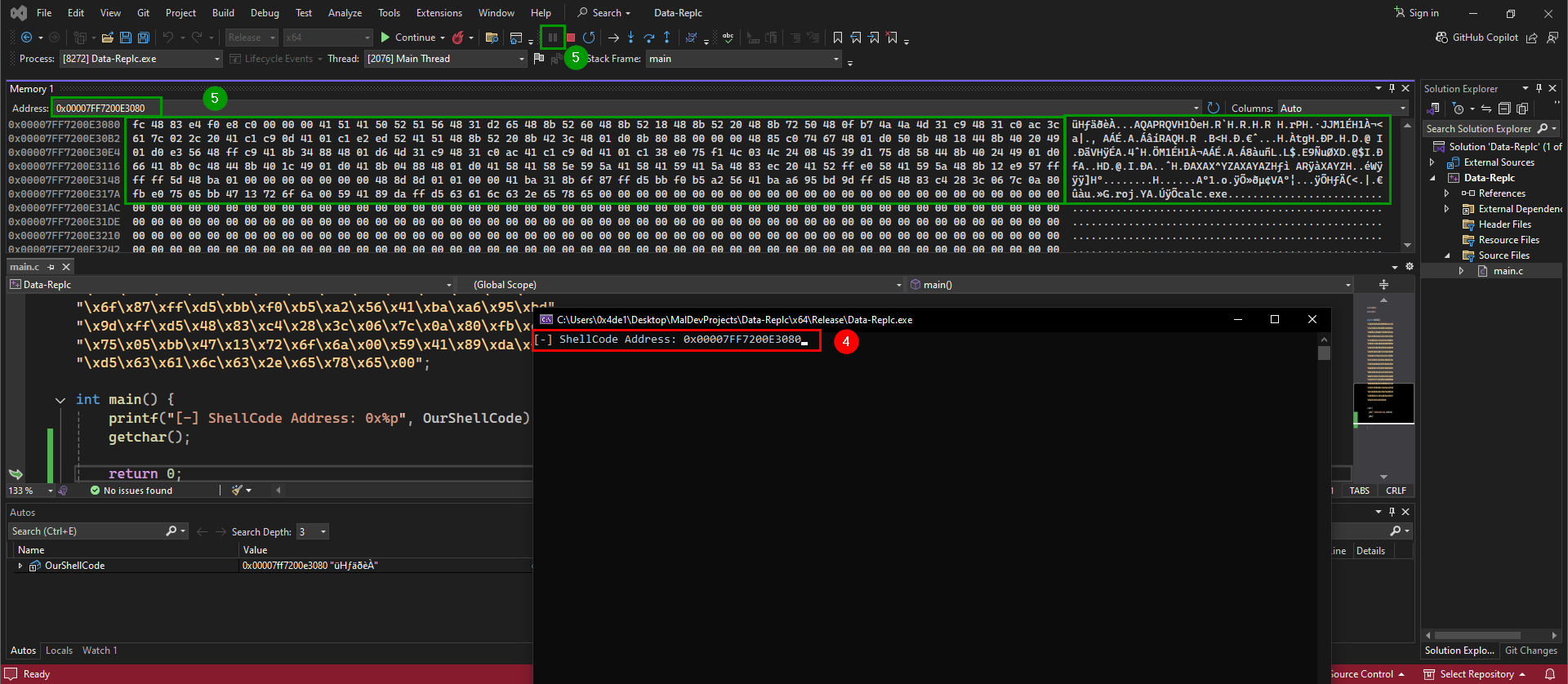
Task: Toggle auto hide pin on Solution Explorer
Action: click(x=1539, y=88)
